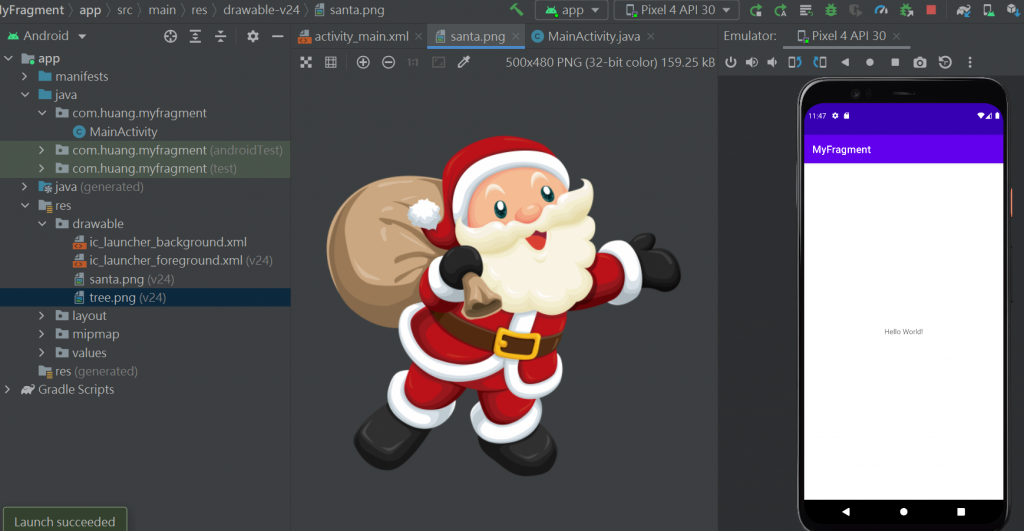Rotate emulator right icon
The height and width of the screenshot is (531, 1024).
pyautogui.click(x=820, y=62)
